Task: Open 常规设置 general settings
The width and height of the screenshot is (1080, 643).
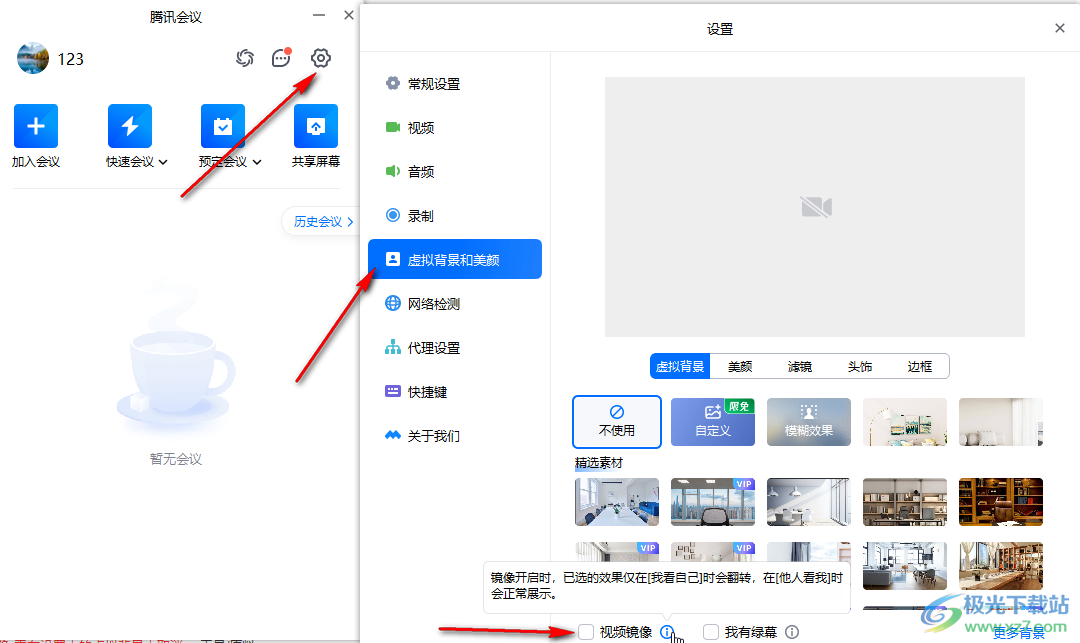Action: coord(455,84)
